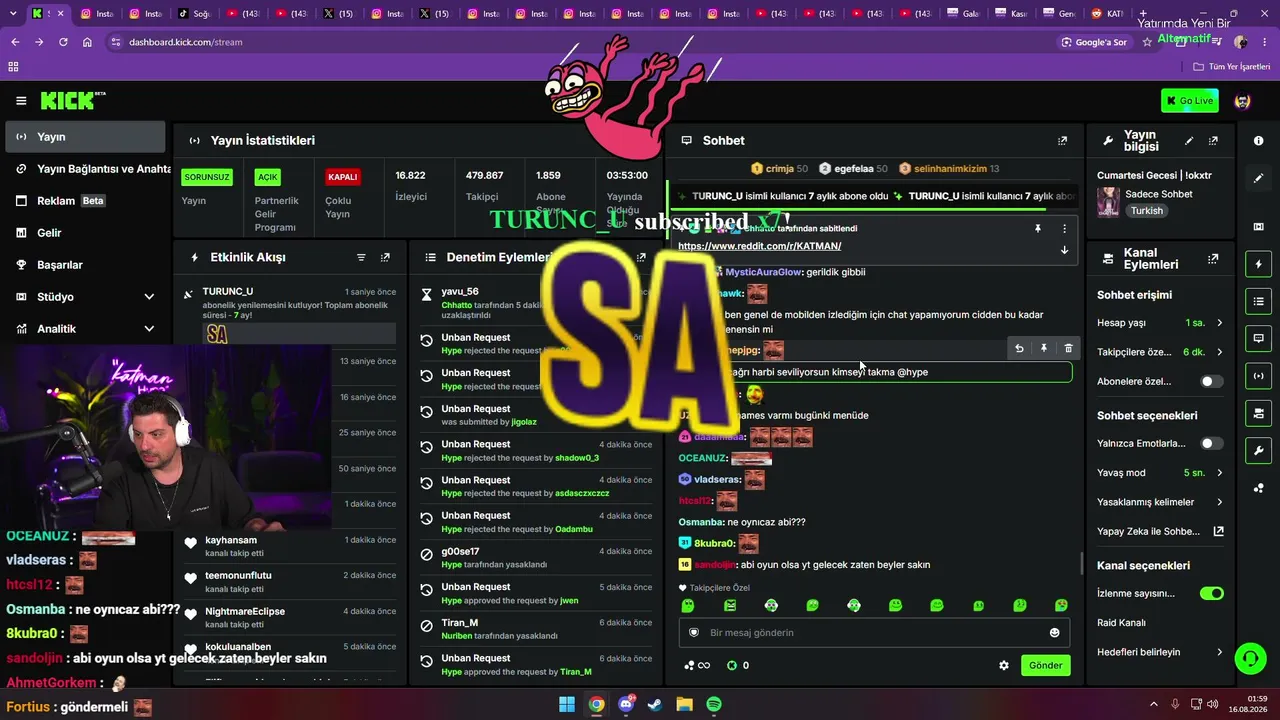This screenshot has width=1280, height=720.
Task: Disable the İzlenme sayısını switch
Action: click(1211, 593)
